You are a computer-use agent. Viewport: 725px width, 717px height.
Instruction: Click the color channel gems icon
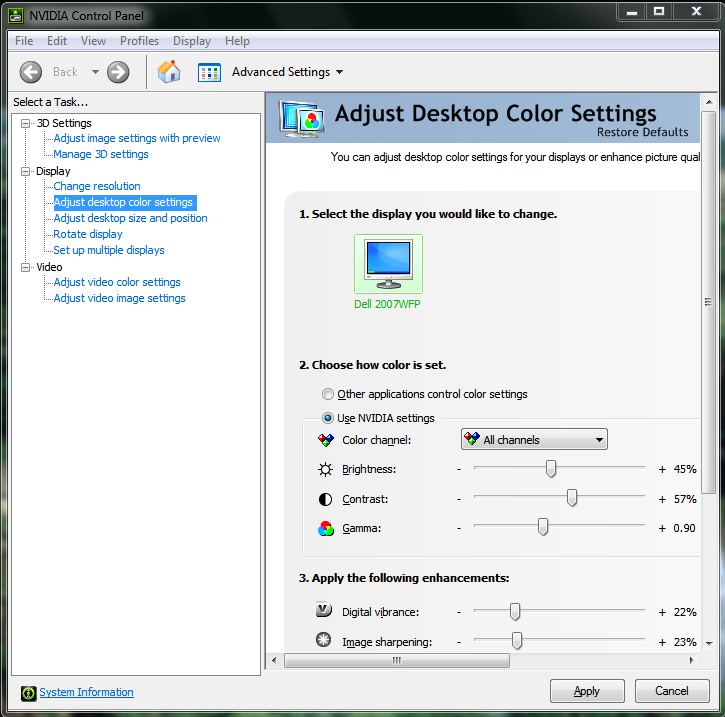click(x=326, y=440)
